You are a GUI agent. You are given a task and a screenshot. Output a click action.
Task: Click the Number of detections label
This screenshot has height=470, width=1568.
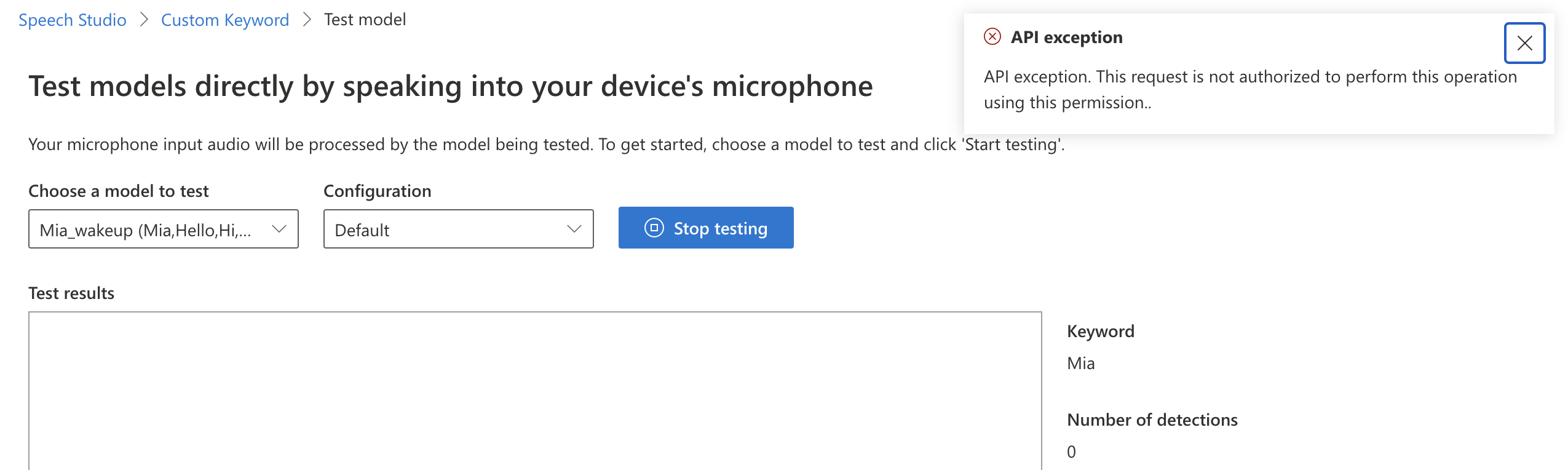click(x=1152, y=420)
